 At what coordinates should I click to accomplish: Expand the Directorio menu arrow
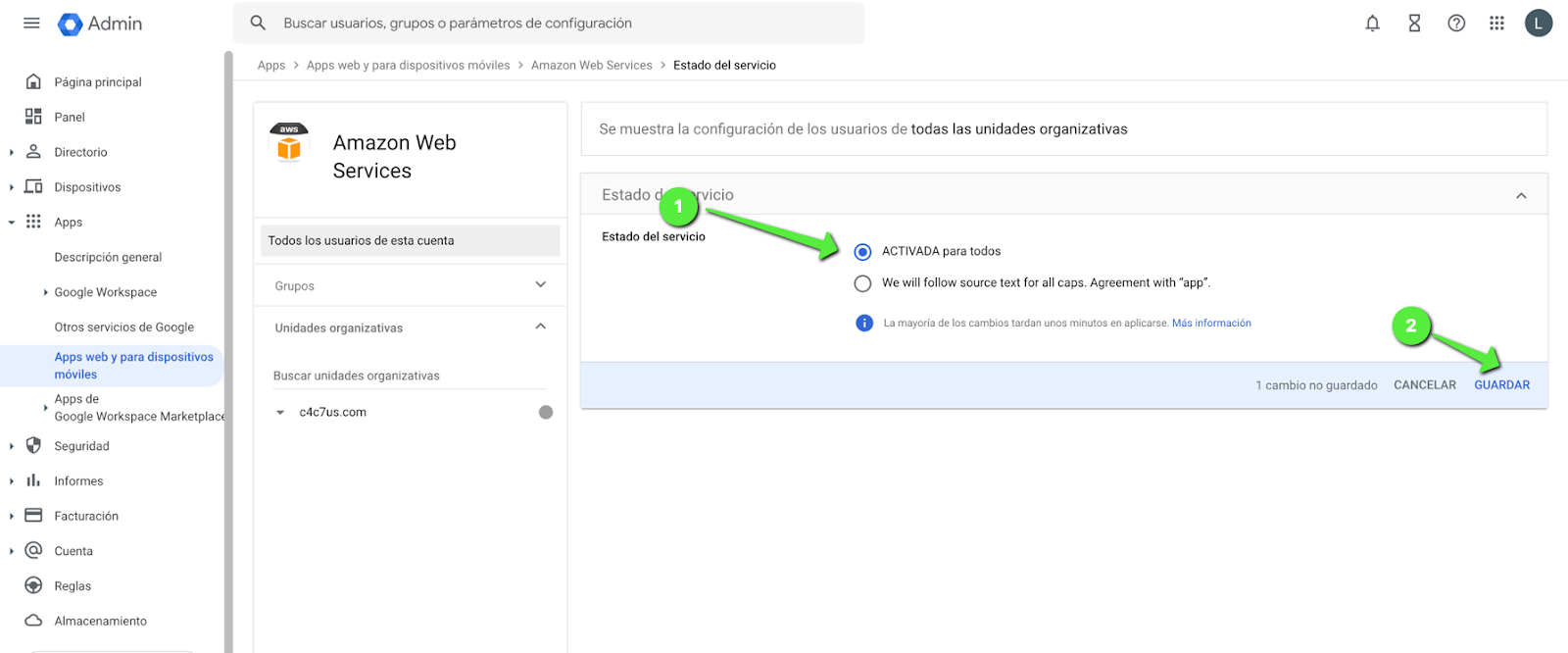pyautogui.click(x=11, y=152)
